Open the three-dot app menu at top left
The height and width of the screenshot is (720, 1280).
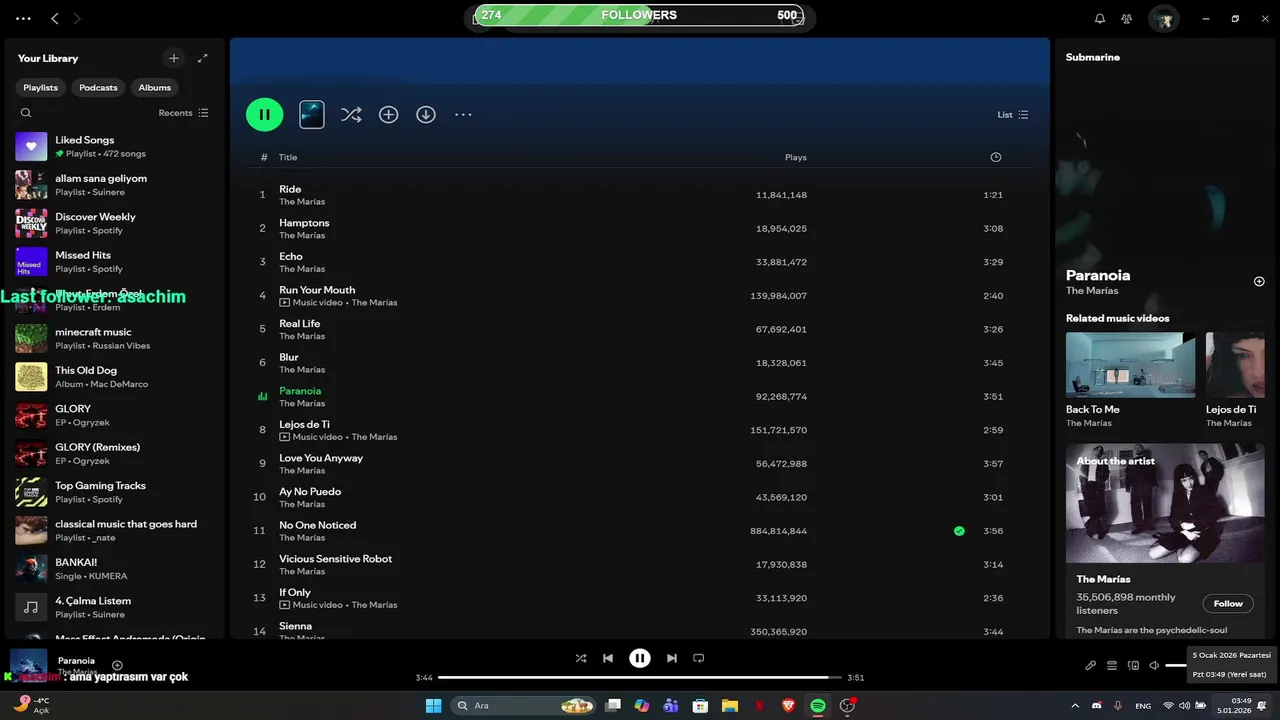pos(23,18)
